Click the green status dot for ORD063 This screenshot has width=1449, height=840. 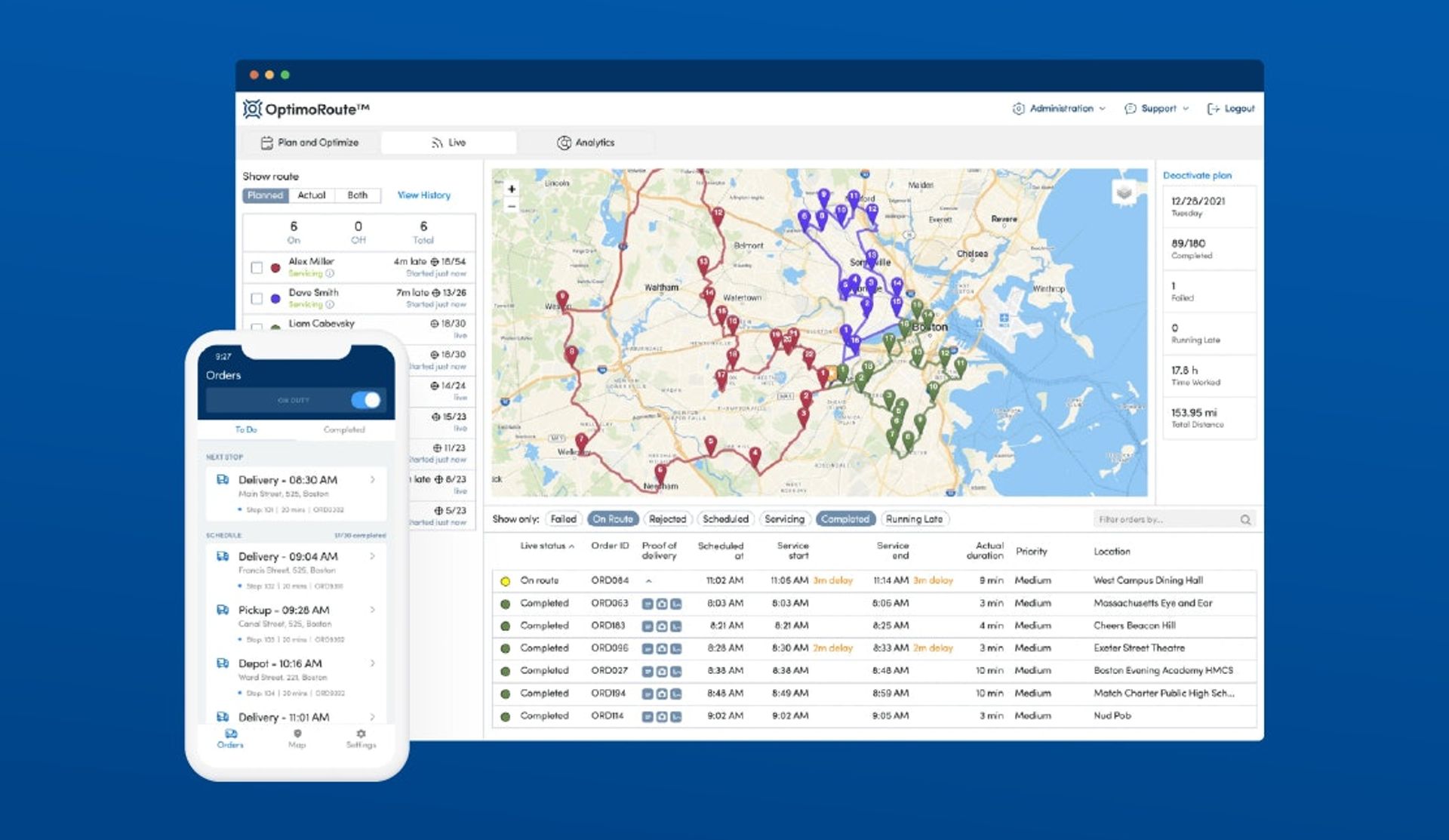click(x=505, y=604)
